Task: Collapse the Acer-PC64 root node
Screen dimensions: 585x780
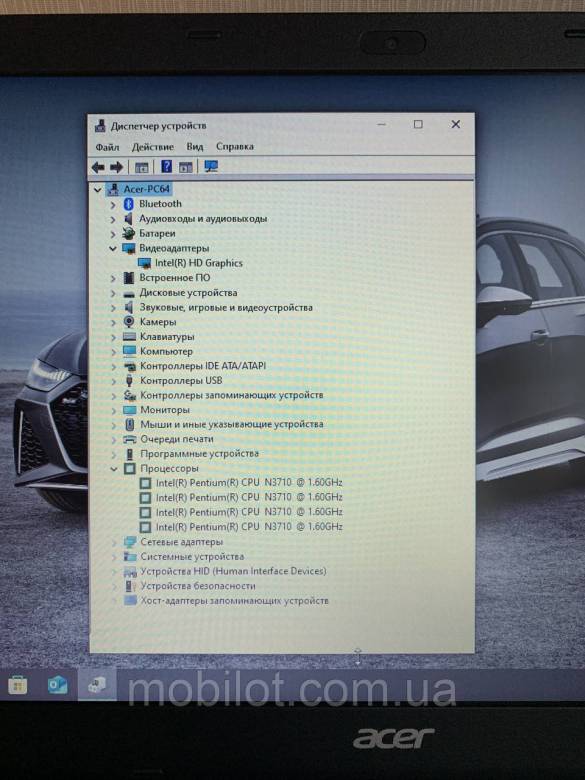Action: (98, 190)
